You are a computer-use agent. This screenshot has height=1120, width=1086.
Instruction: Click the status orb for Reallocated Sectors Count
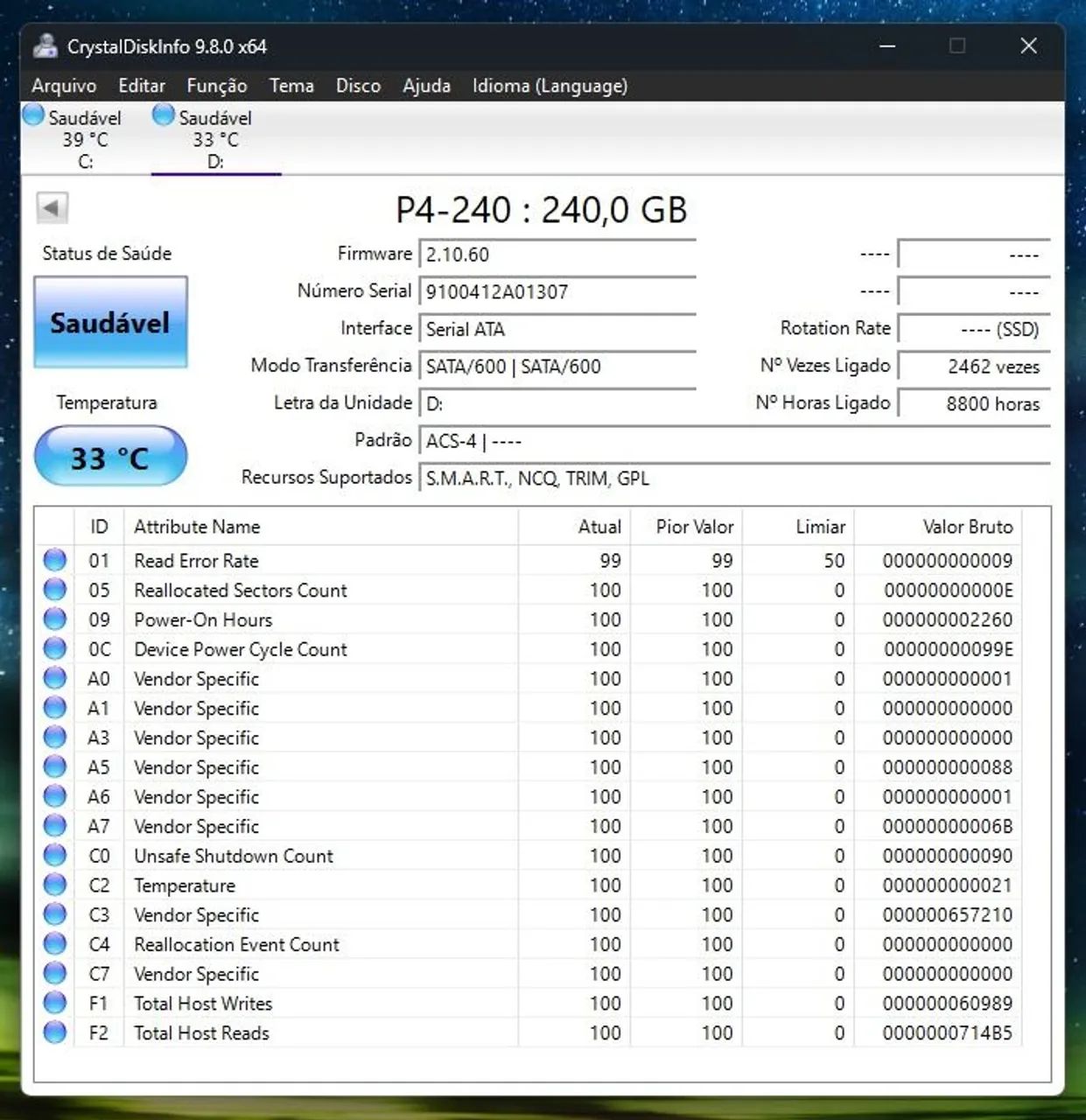click(55, 590)
